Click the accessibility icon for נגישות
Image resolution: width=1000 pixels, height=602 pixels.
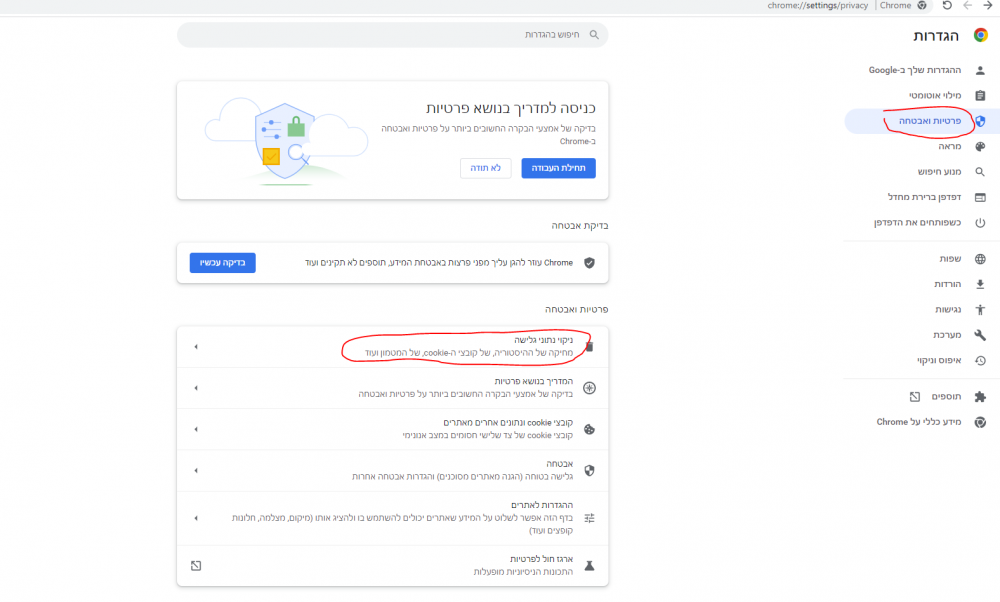[x=980, y=310]
